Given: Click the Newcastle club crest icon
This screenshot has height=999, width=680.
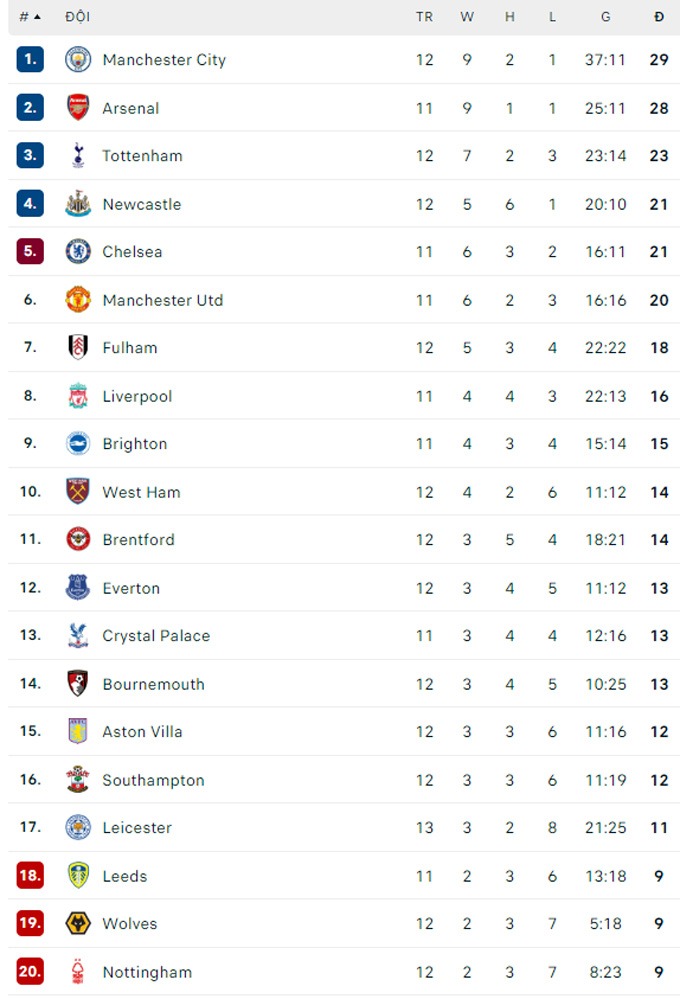Looking at the screenshot, I should point(78,204).
